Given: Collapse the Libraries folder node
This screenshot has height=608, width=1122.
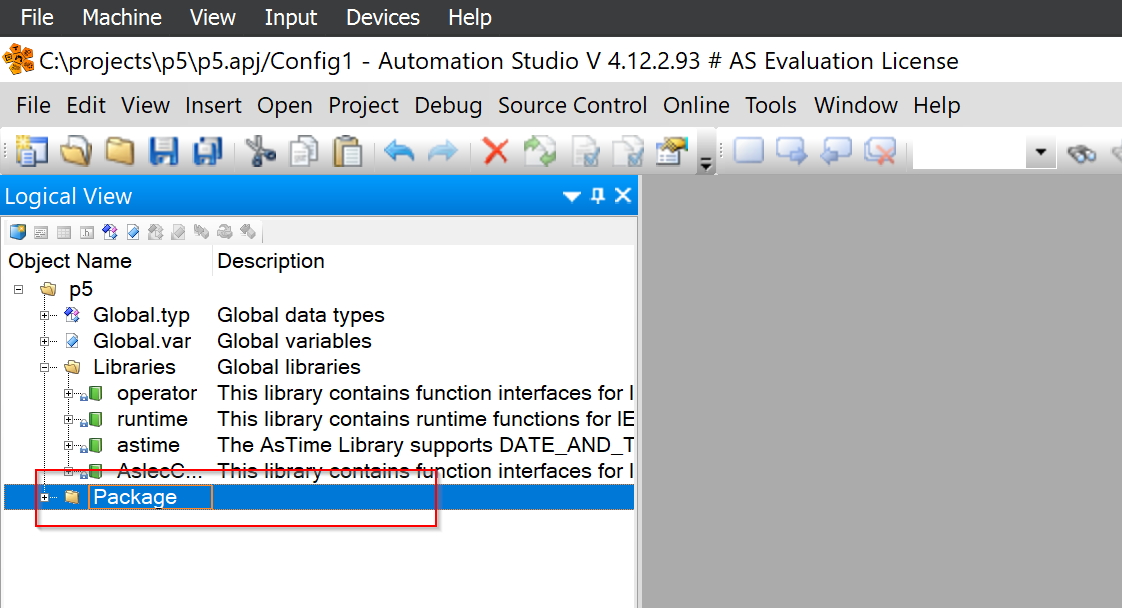Looking at the screenshot, I should coord(44,367).
